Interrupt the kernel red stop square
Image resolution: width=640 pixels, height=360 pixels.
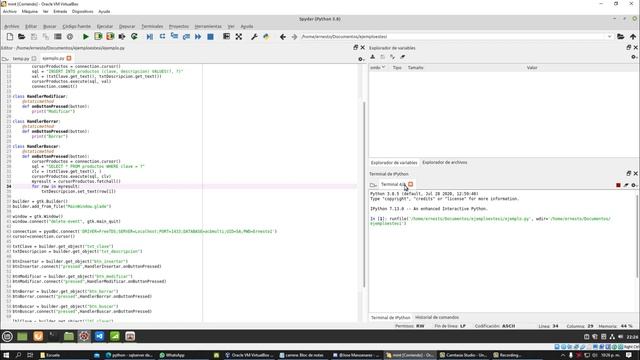click(x=618, y=185)
